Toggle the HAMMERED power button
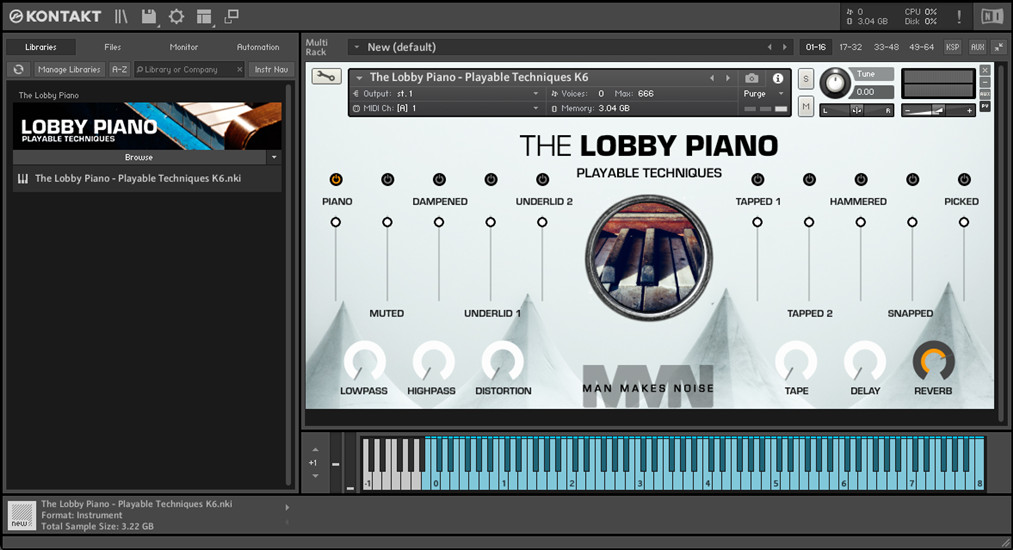Viewport: 1013px width, 550px height. pos(861,180)
